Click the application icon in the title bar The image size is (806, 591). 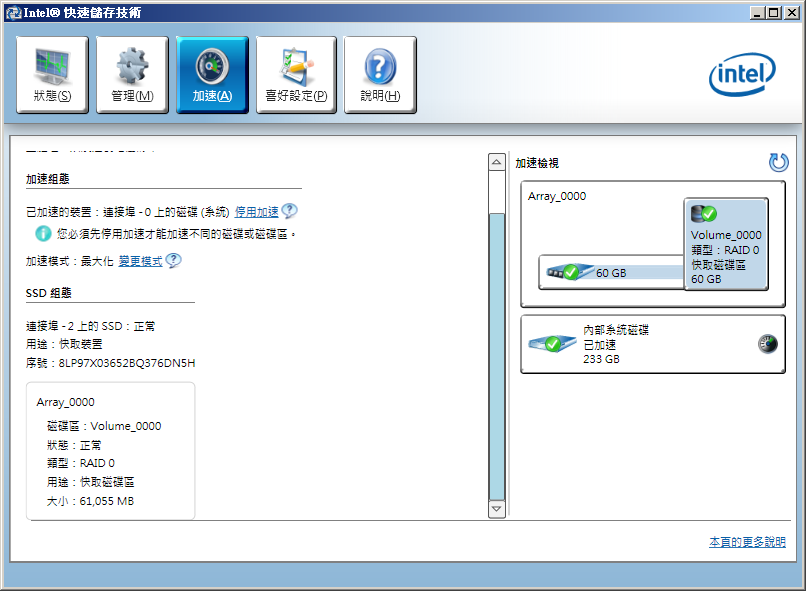click(13, 12)
